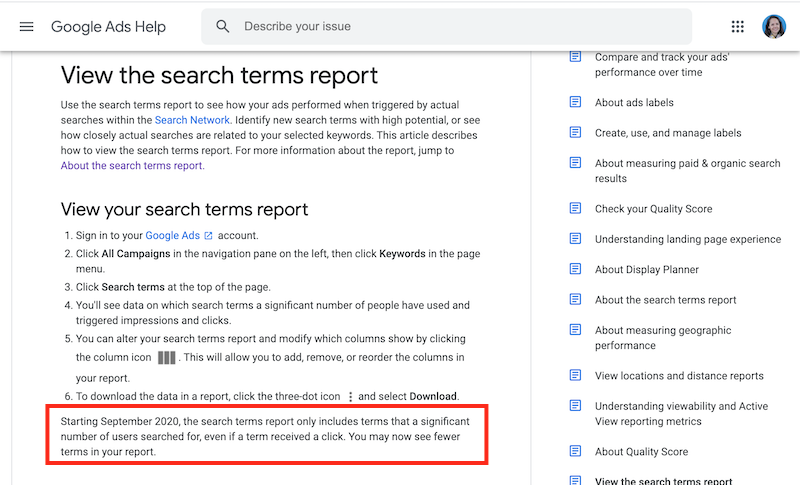This screenshot has height=485, width=800.
Task: Follow the Search Network link
Action: 192,120
